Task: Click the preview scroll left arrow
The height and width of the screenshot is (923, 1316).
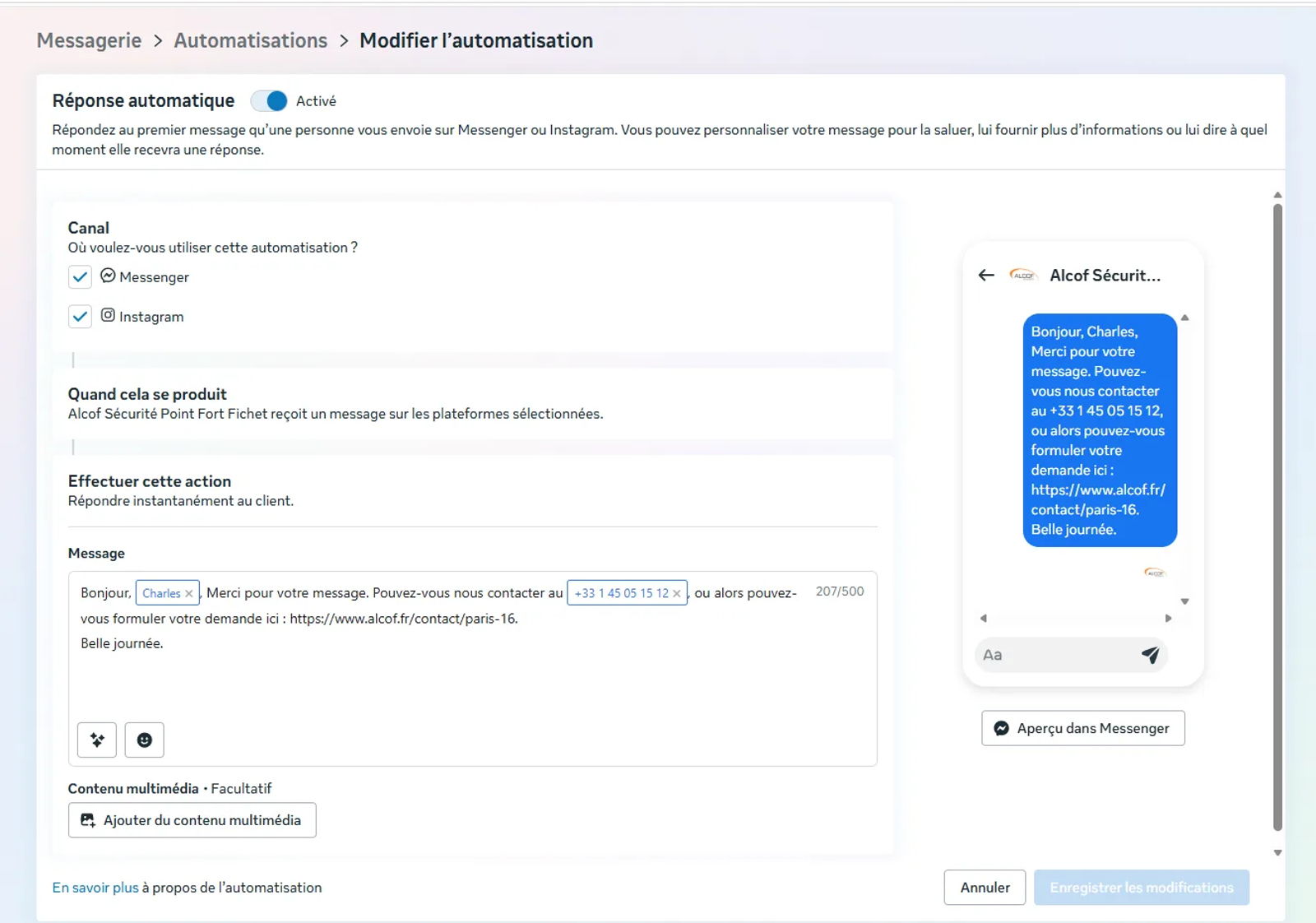Action: (983, 618)
